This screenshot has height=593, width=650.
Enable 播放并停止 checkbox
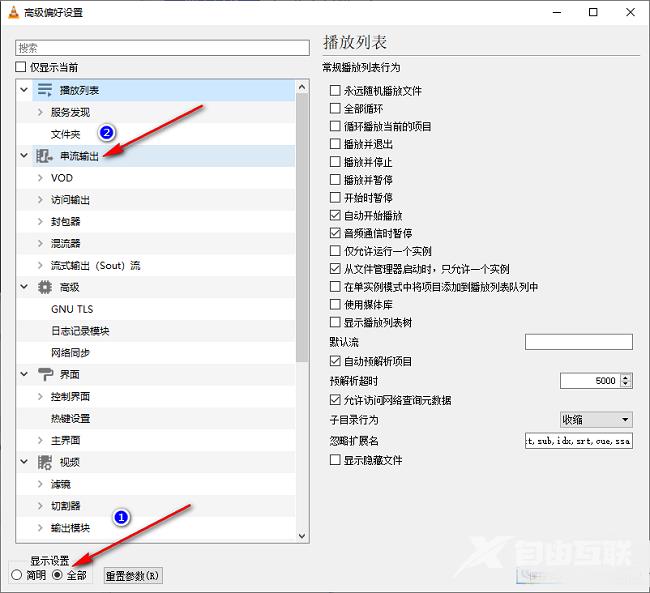[335, 162]
